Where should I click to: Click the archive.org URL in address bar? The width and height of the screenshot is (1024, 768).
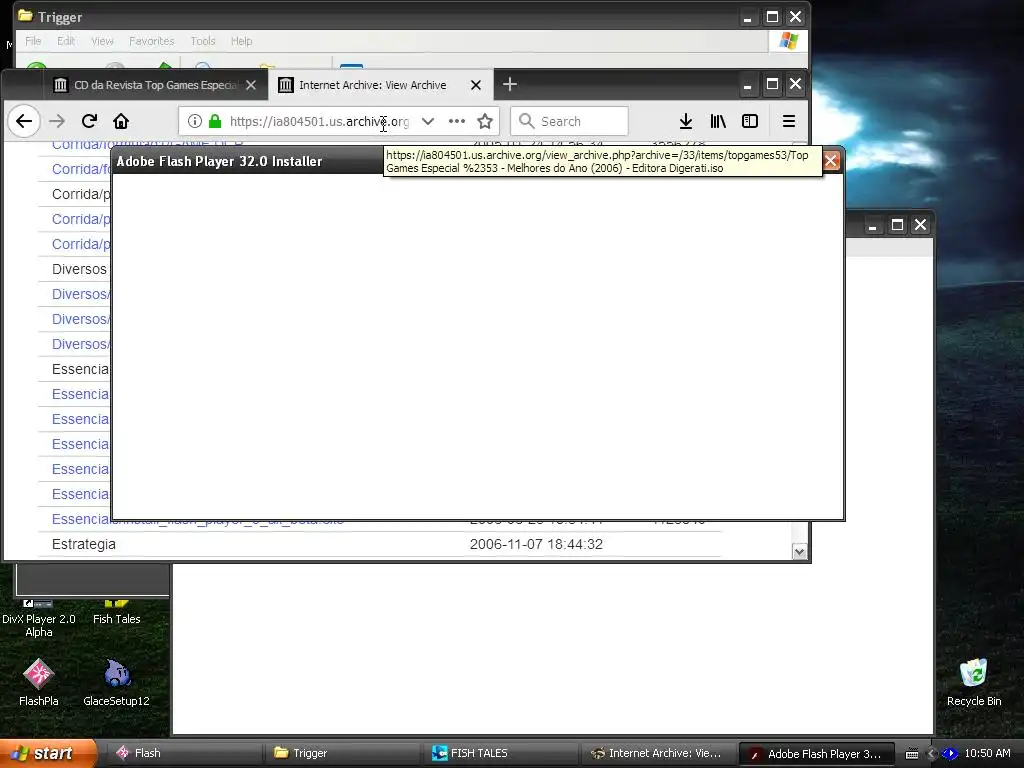click(319, 121)
